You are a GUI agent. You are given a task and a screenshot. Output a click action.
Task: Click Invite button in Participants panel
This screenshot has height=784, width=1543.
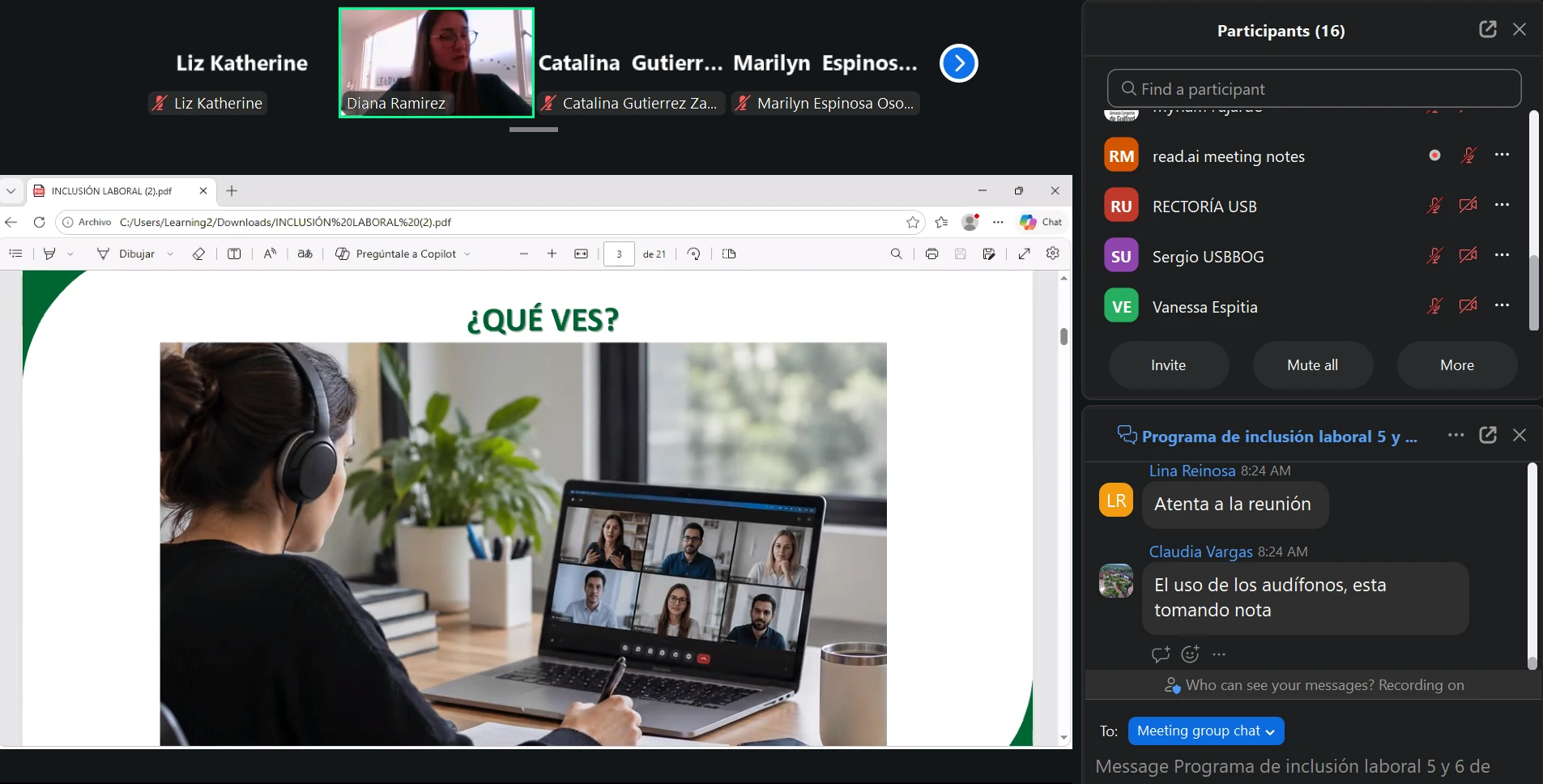click(1168, 365)
